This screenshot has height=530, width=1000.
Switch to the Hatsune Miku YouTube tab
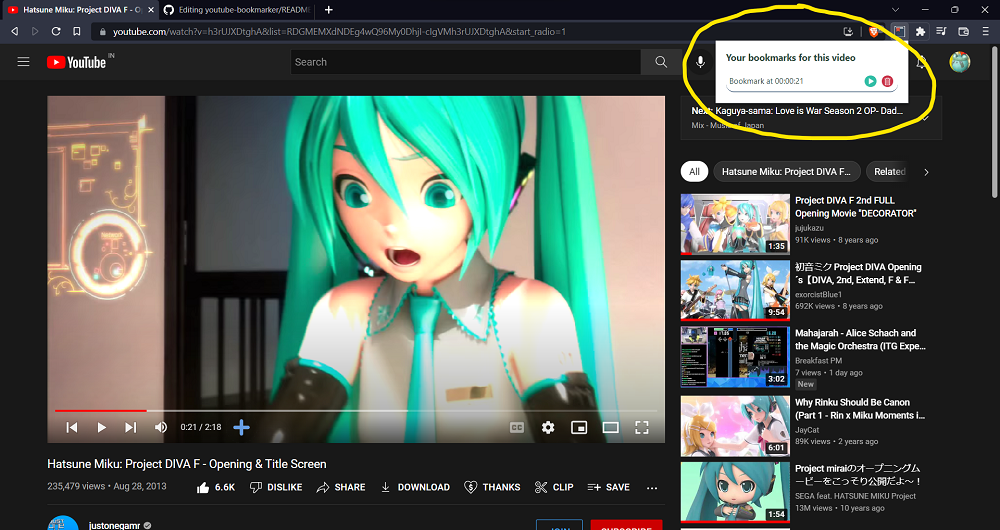[x=80, y=10]
